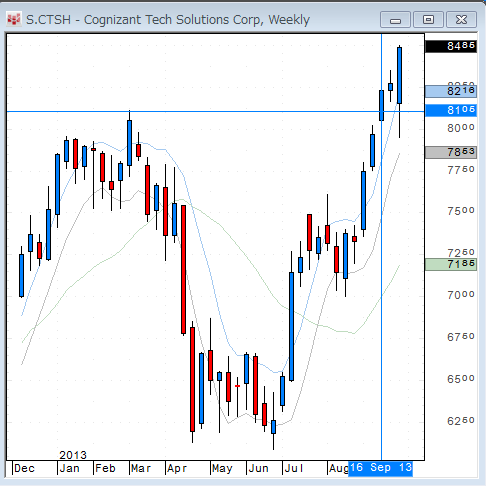Click the 6750 price axis label

461,337
